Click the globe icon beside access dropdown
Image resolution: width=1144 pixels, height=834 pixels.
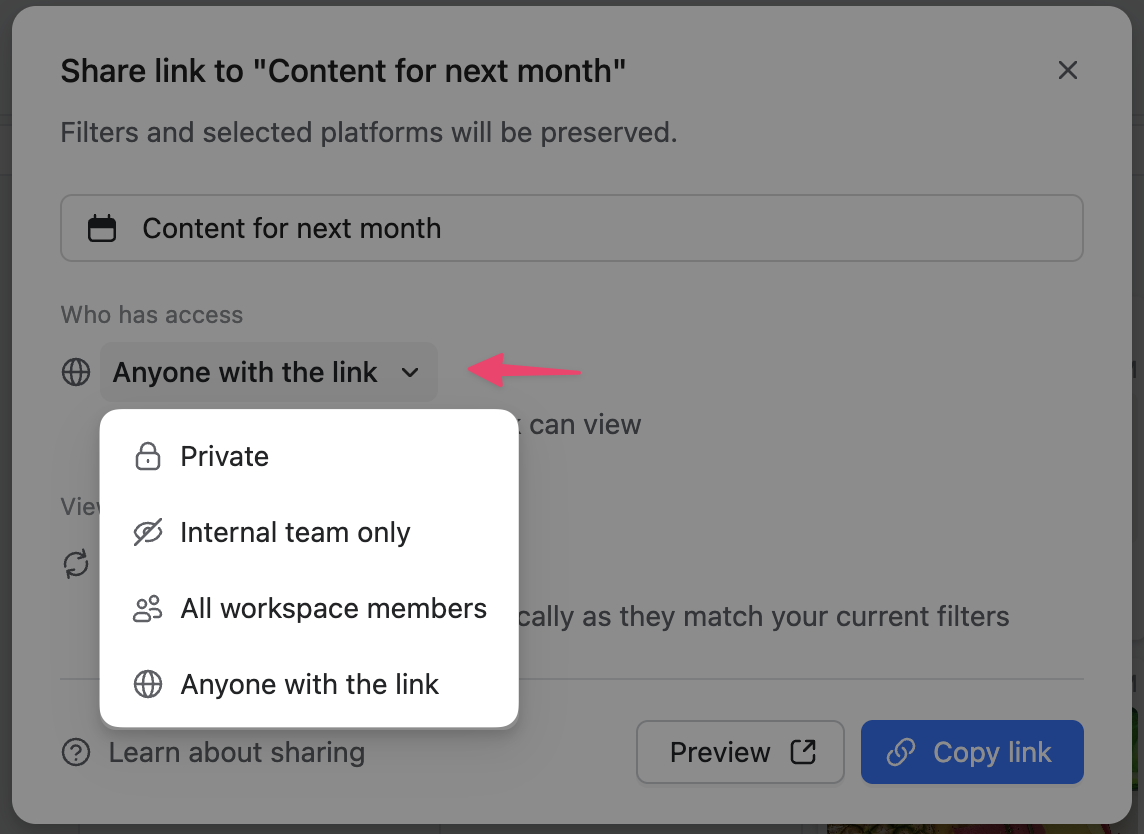coord(76,373)
